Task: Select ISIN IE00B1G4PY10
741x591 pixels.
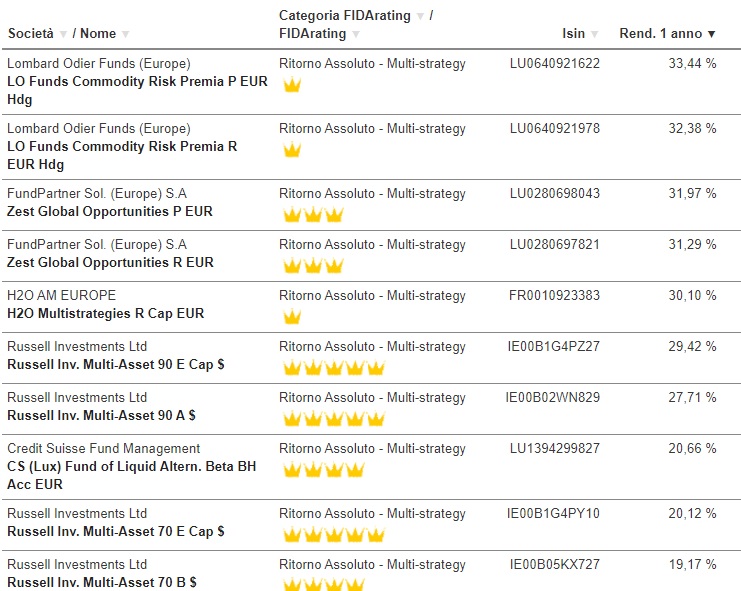Action: [x=553, y=514]
